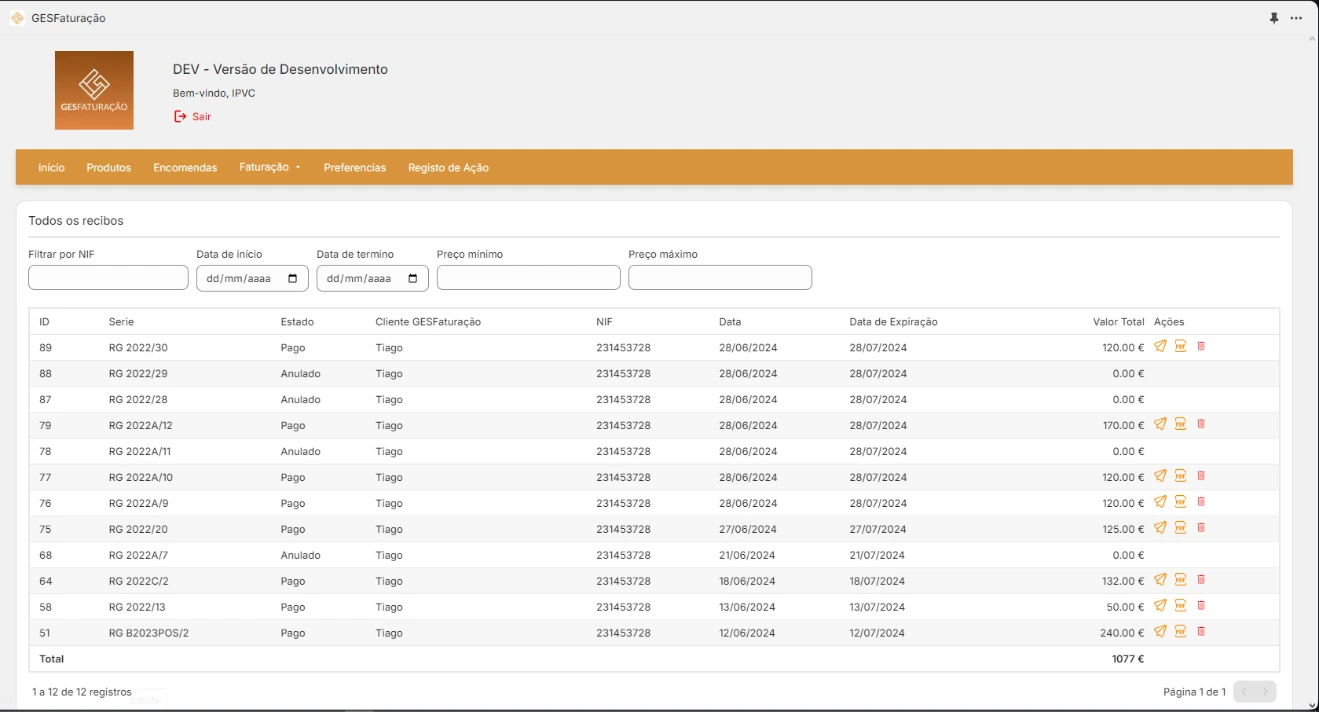Send receipt RG 2022C/2 by email
The height and width of the screenshot is (712, 1319).
click(1160, 579)
